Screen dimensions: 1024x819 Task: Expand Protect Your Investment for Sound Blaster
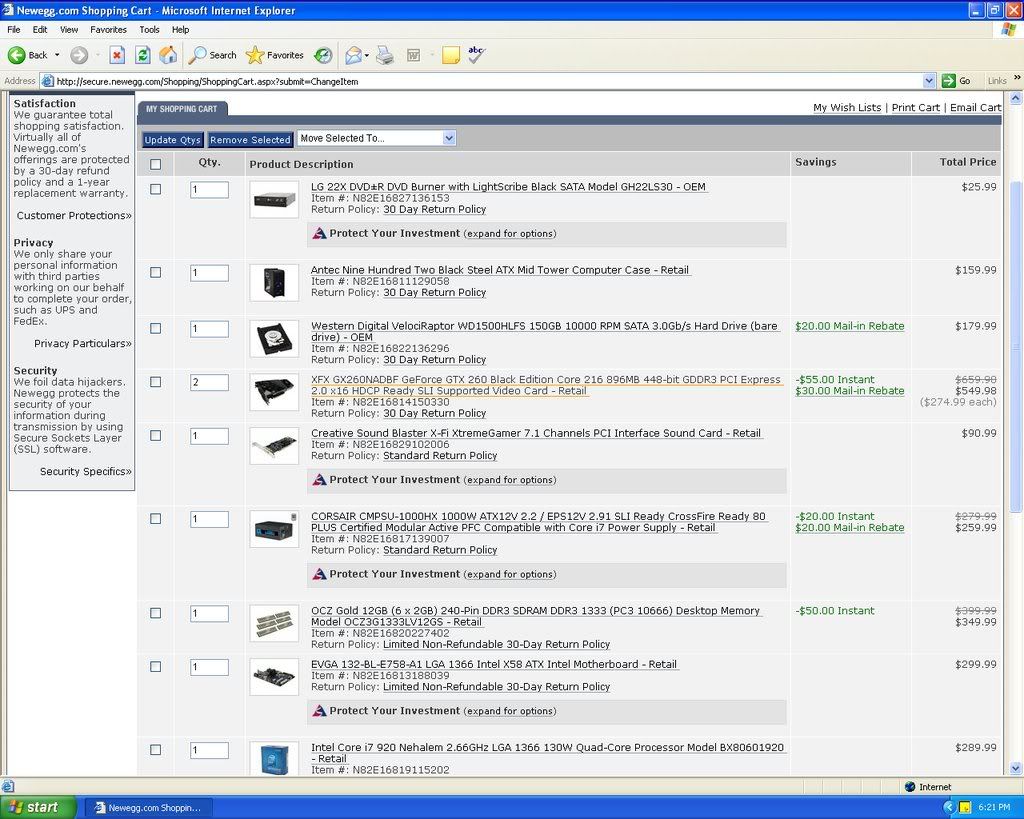tap(509, 480)
